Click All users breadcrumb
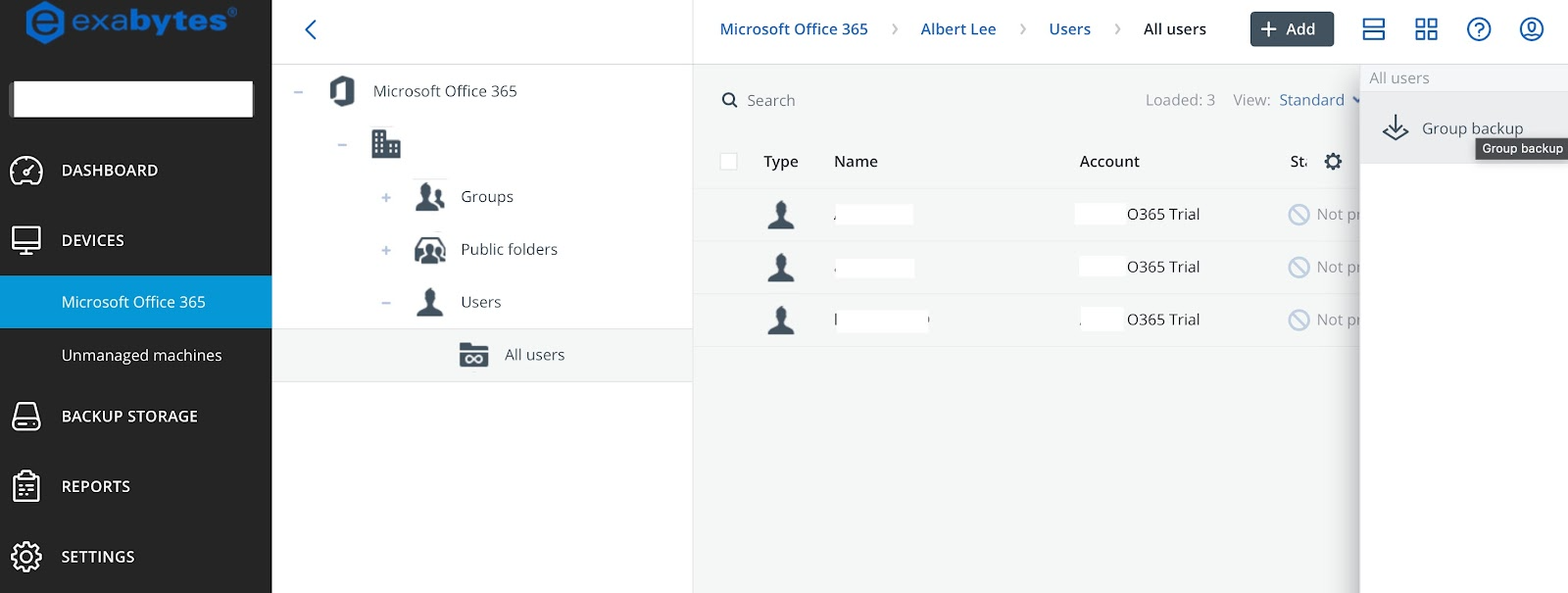The image size is (1568, 593). [1175, 29]
